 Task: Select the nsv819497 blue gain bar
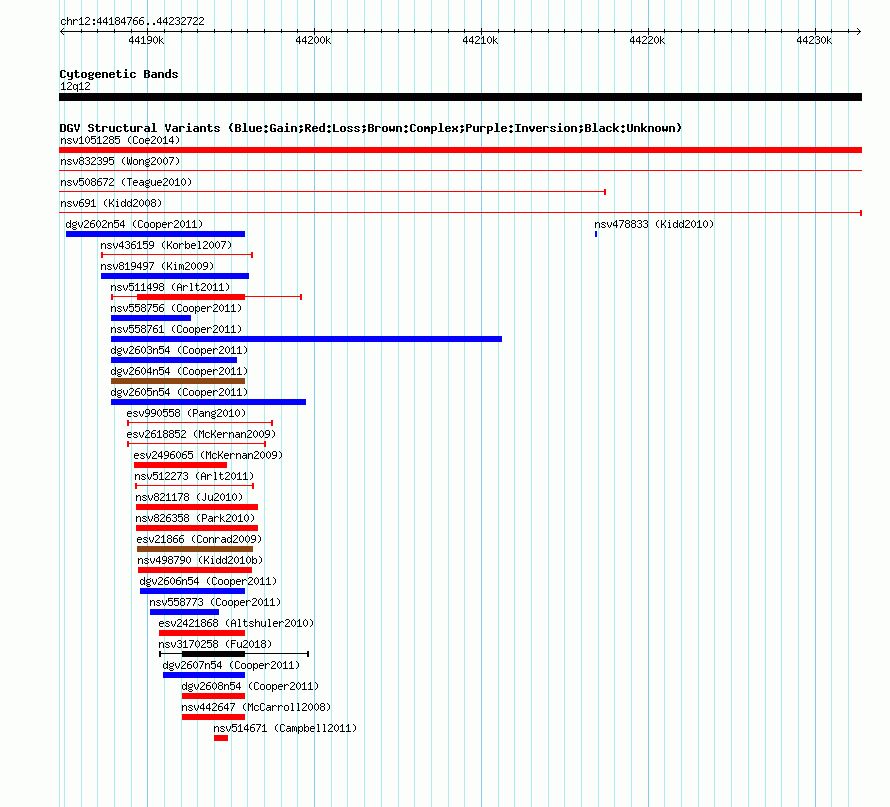coord(175,276)
